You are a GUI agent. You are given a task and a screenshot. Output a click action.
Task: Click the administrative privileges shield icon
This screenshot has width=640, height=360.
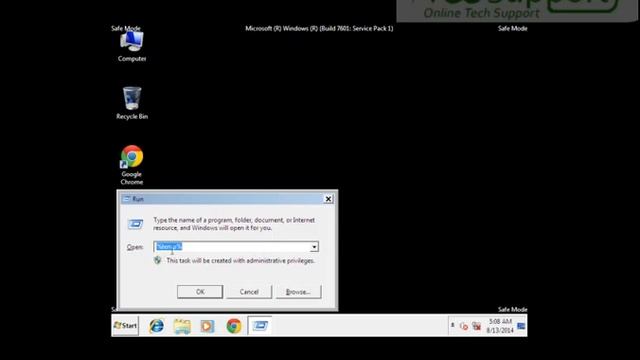[x=158, y=260]
